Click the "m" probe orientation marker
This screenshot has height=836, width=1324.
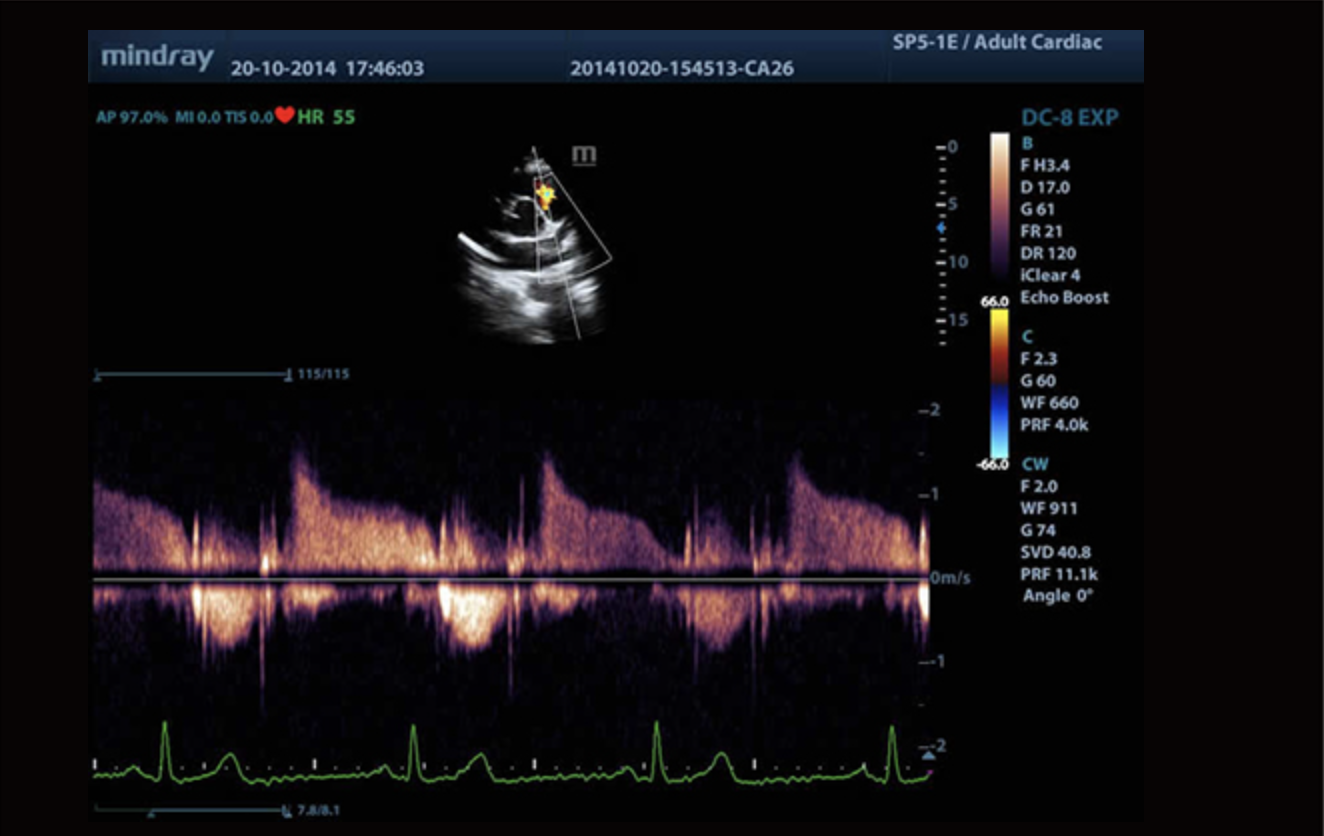click(583, 155)
